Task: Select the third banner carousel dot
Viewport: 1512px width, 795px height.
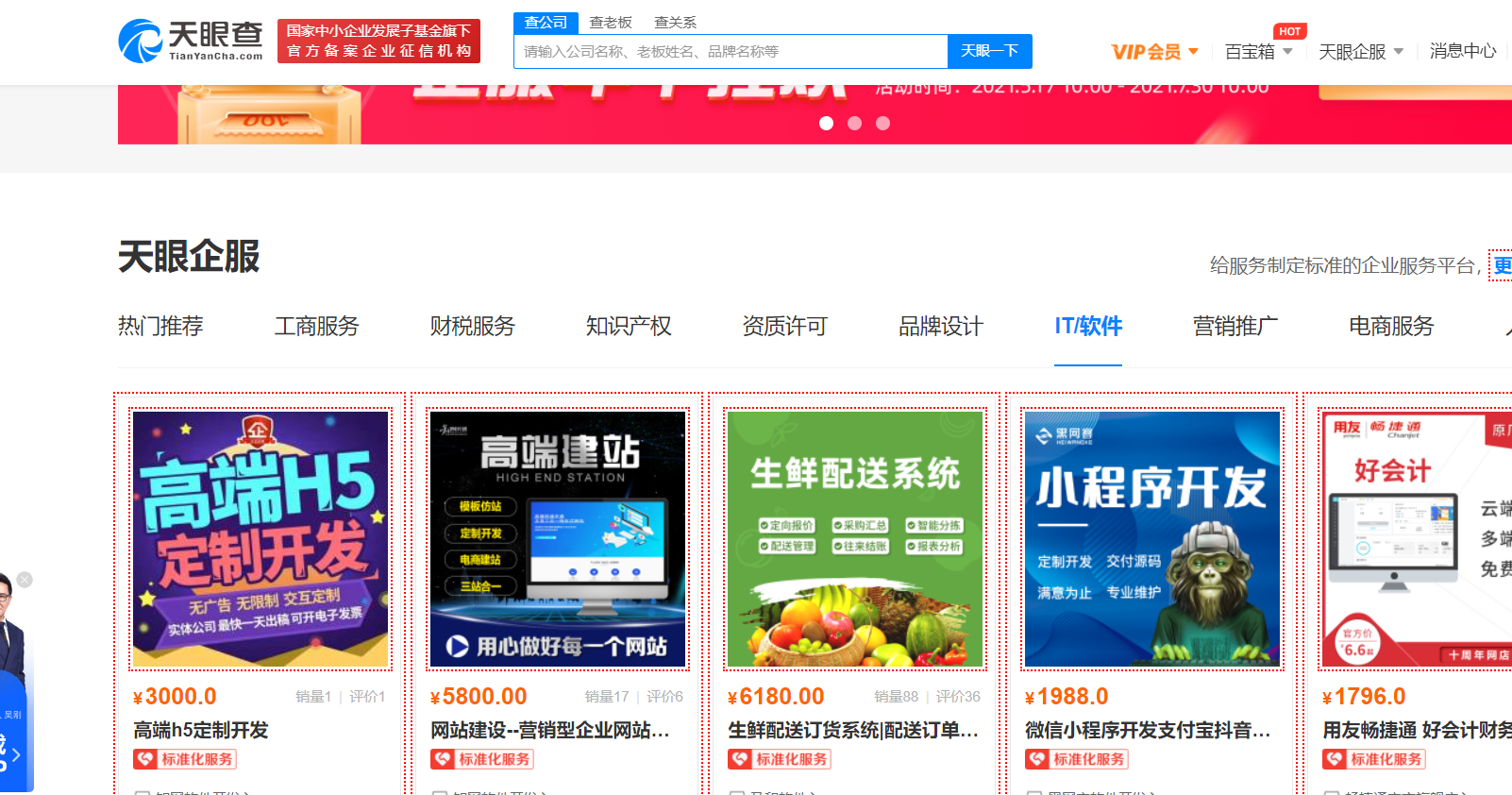Action: [x=882, y=123]
